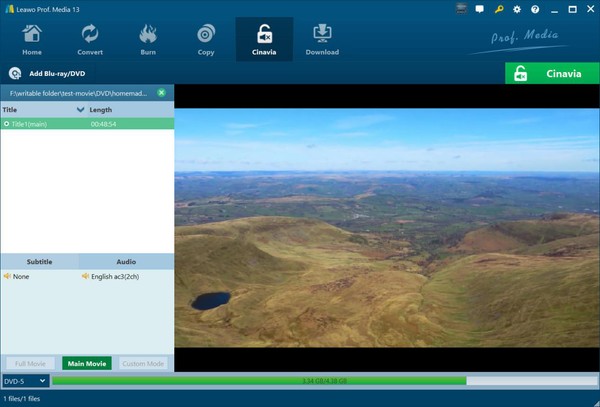Open the DVD-5 disc type dropdown
Screen dimensions: 600x407
click(25, 381)
